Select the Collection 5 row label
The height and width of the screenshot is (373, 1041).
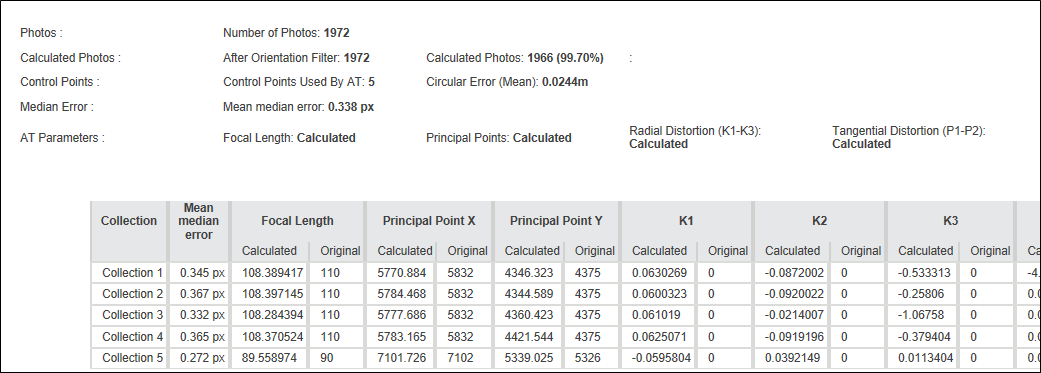[x=132, y=358]
